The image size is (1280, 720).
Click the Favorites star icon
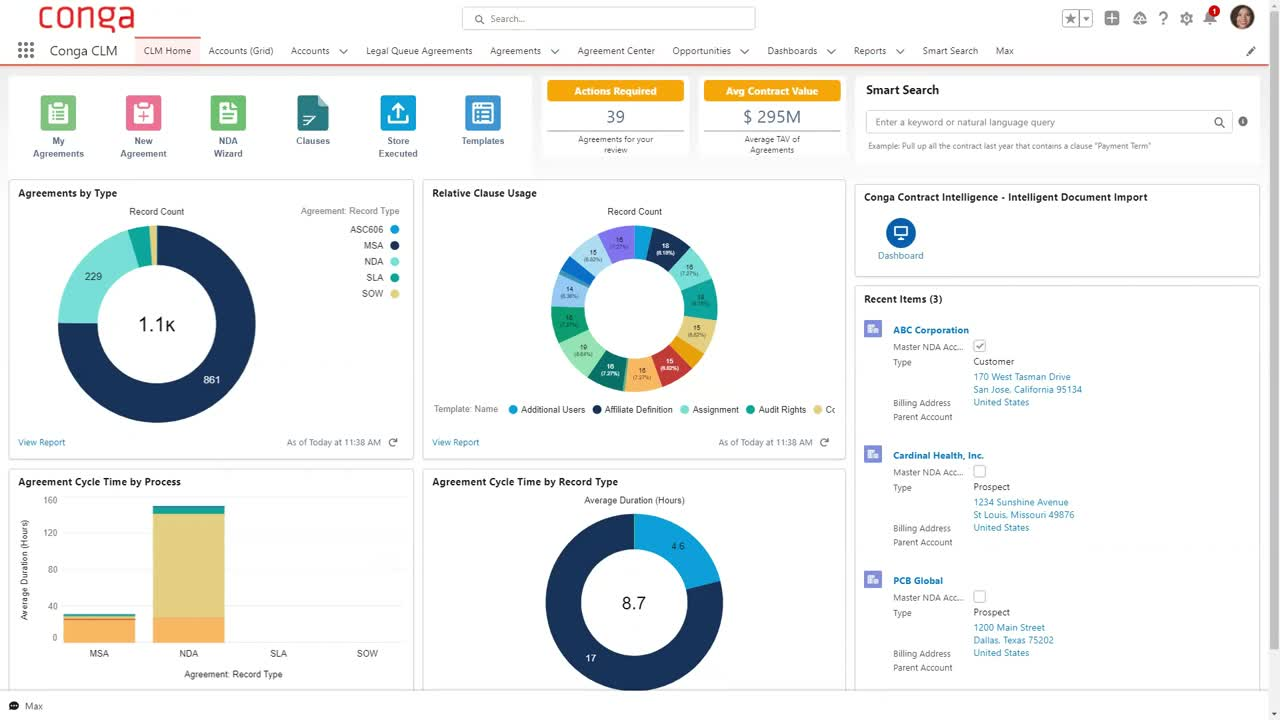tap(1070, 18)
